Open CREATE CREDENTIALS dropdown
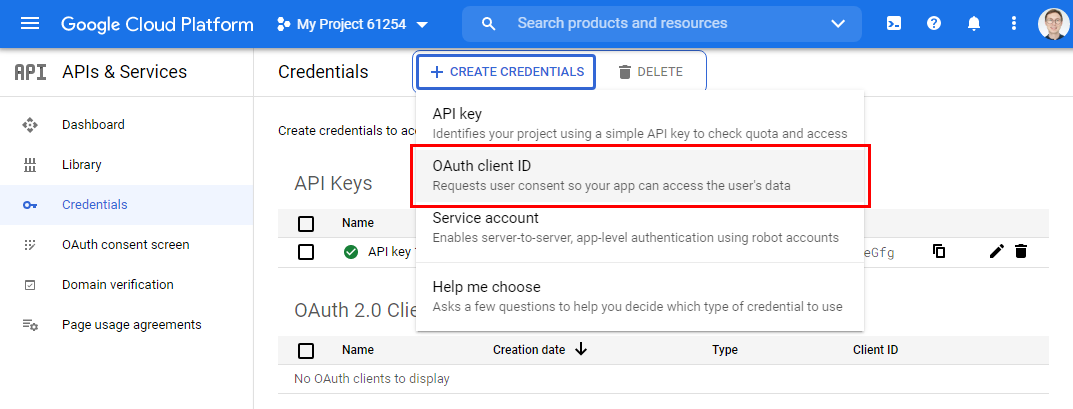This screenshot has height=409, width=1073. pyautogui.click(x=506, y=72)
